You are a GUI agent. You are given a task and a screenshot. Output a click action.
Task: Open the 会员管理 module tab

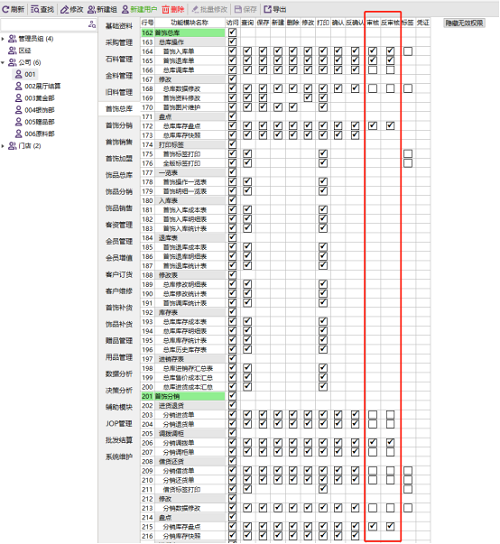tap(119, 241)
